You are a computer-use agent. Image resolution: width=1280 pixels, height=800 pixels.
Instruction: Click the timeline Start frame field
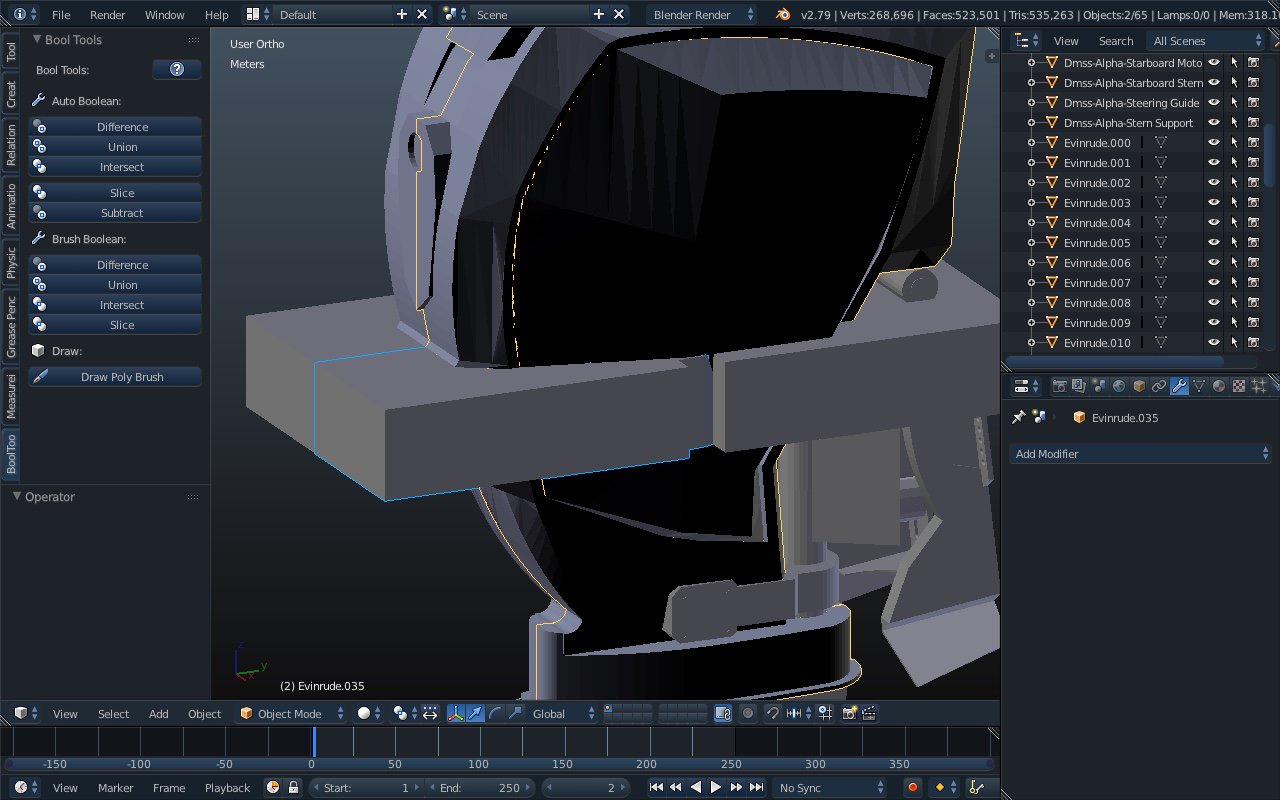[x=367, y=787]
